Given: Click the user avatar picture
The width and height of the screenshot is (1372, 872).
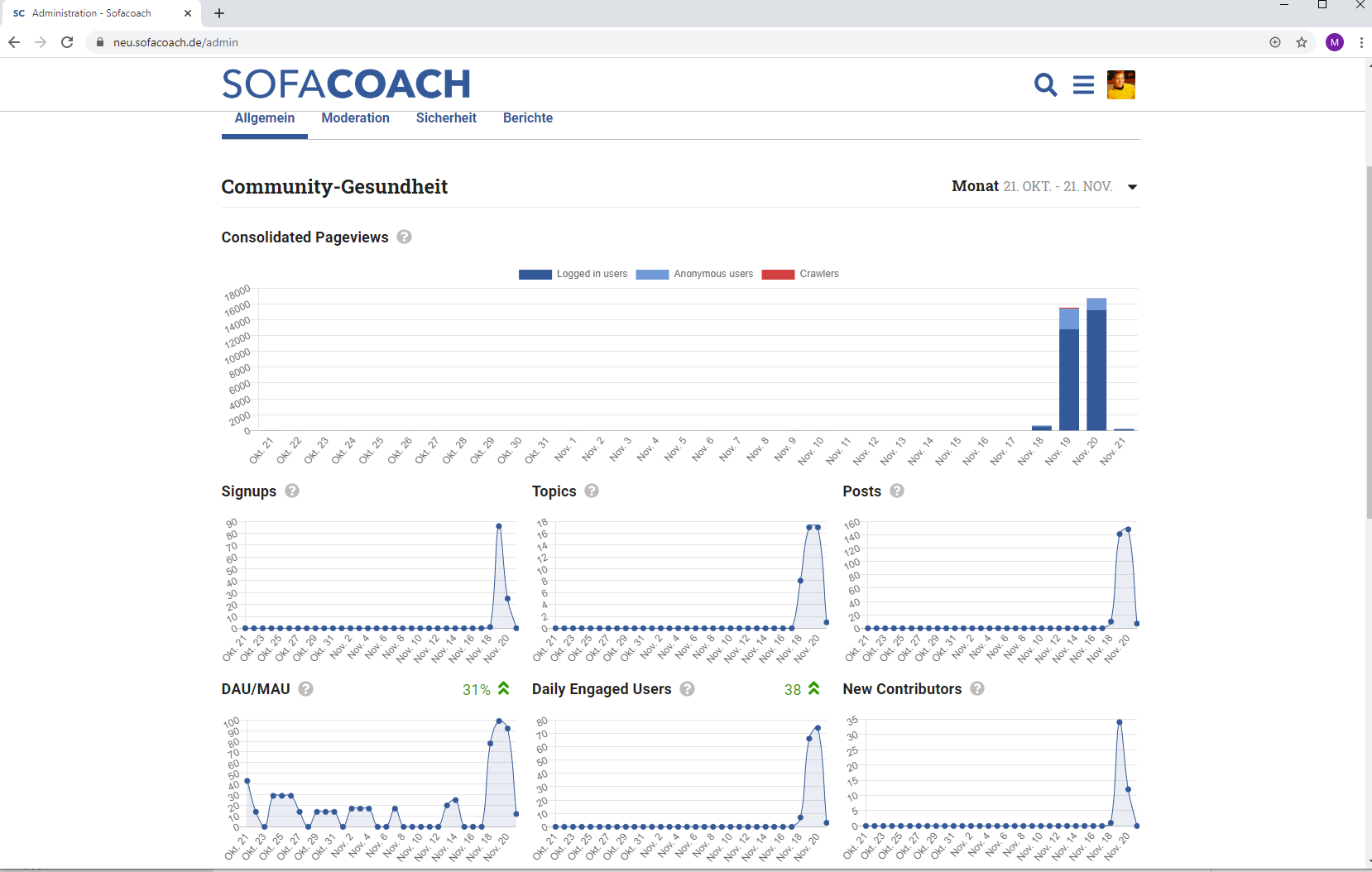Looking at the screenshot, I should click(1120, 84).
